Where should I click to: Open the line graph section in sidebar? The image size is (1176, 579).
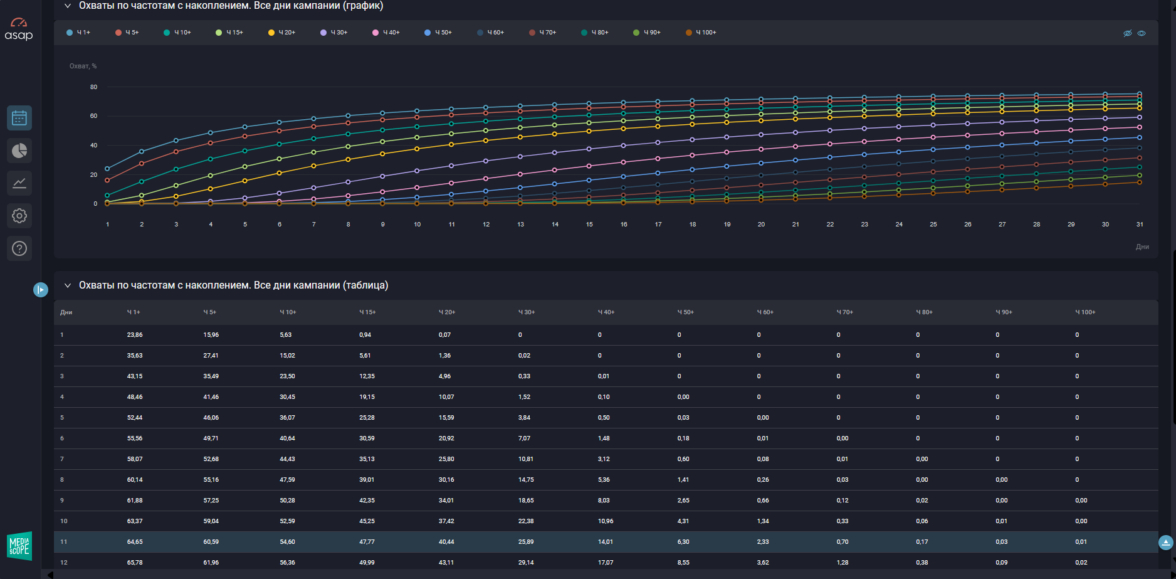[19, 182]
